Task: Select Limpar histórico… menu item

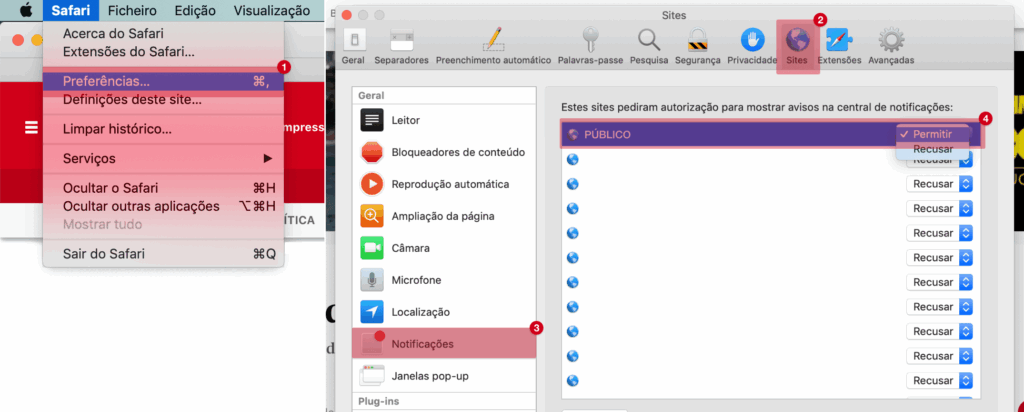Action: [164, 129]
